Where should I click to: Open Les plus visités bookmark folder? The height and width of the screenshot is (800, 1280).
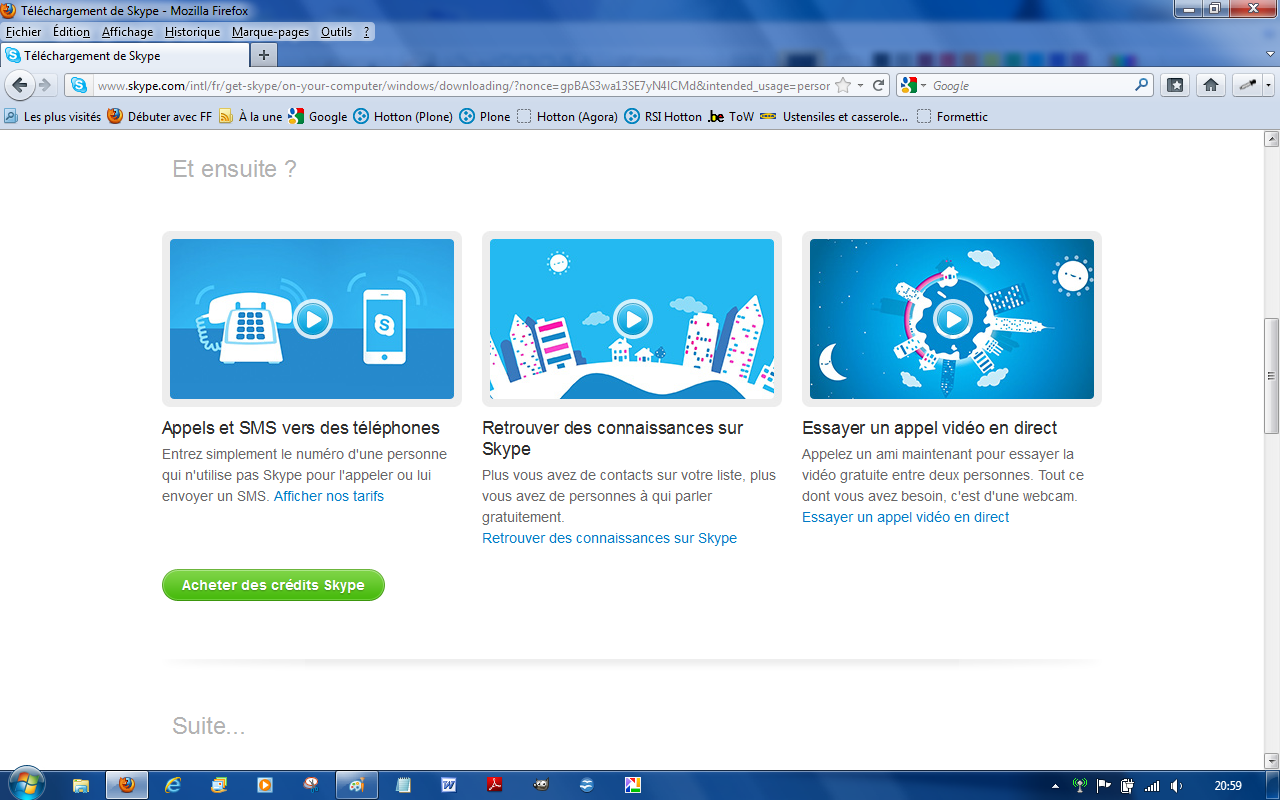(53, 117)
